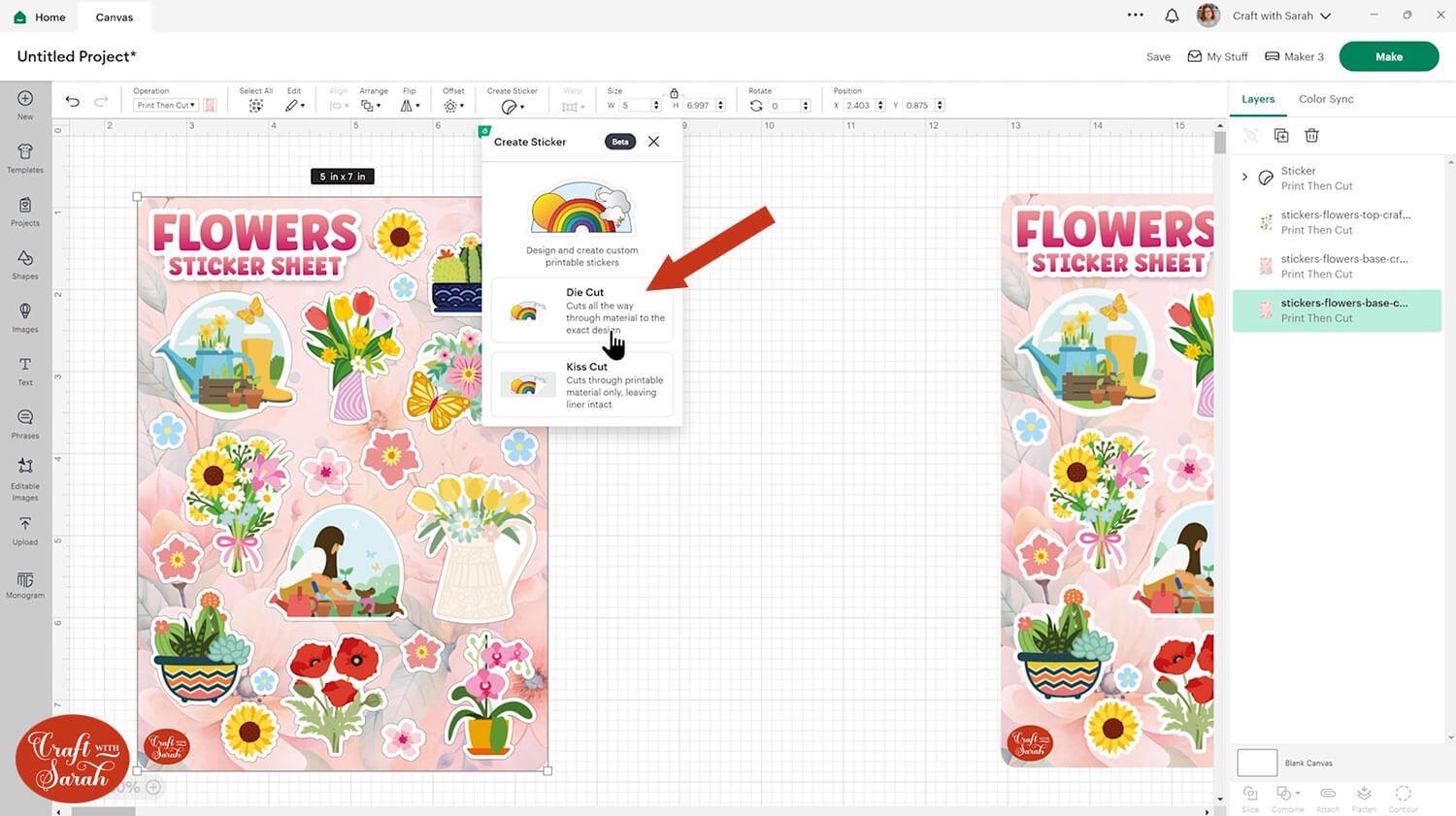
Task: Click the operation color swatch
Action: pos(210,105)
